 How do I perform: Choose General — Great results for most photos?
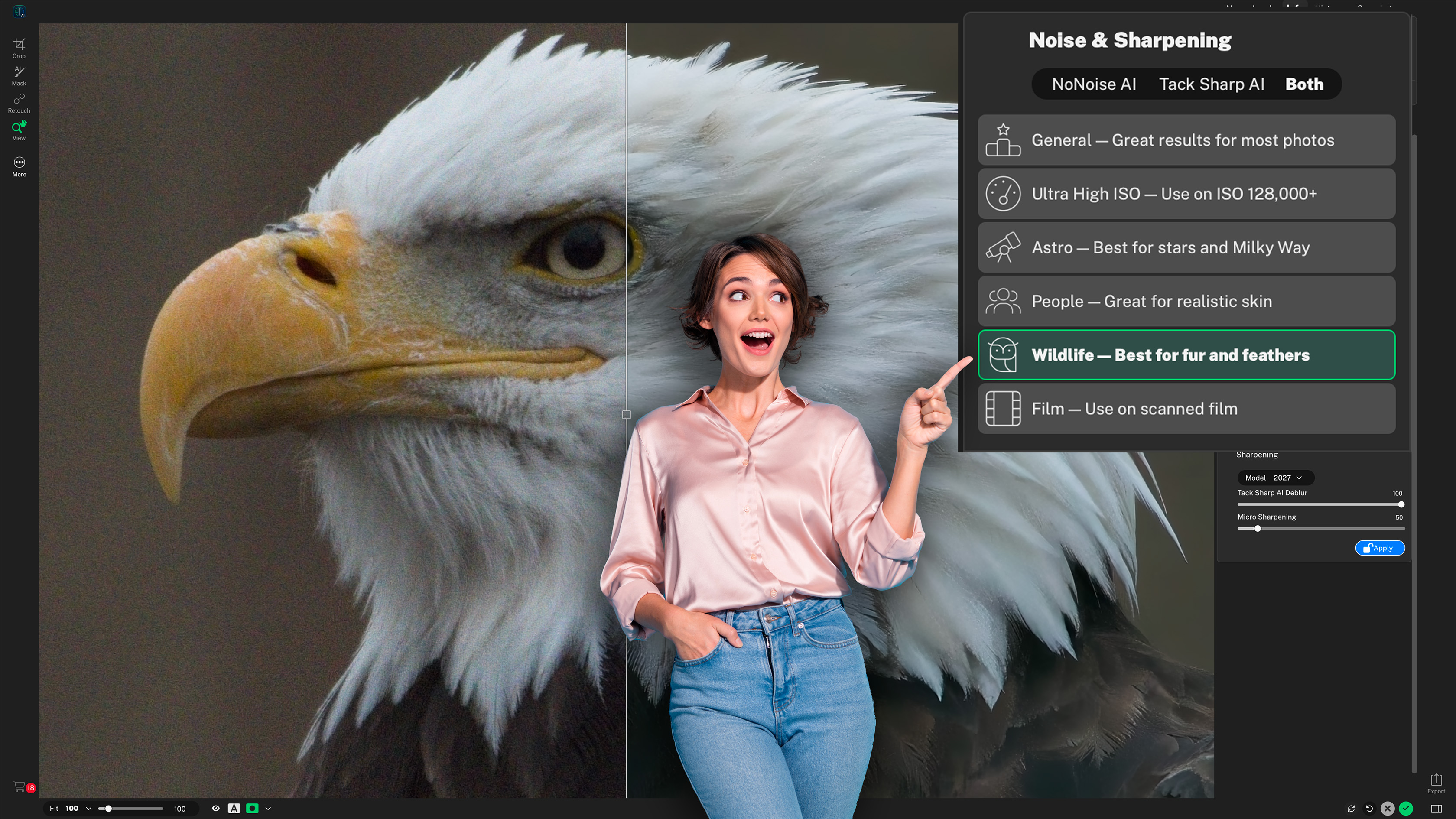1186,140
